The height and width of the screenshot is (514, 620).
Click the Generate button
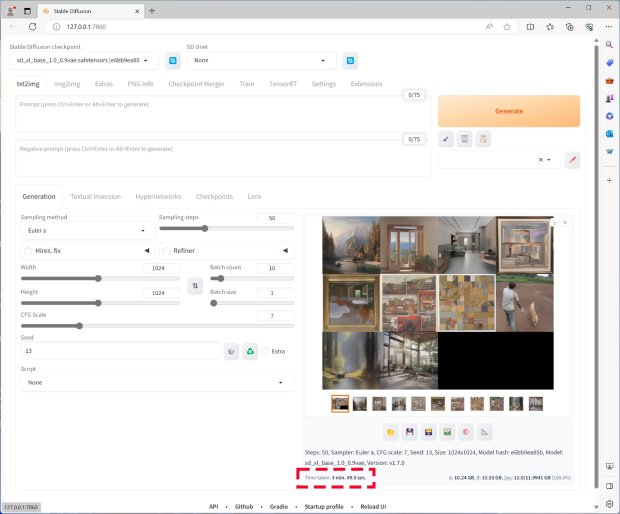click(509, 111)
